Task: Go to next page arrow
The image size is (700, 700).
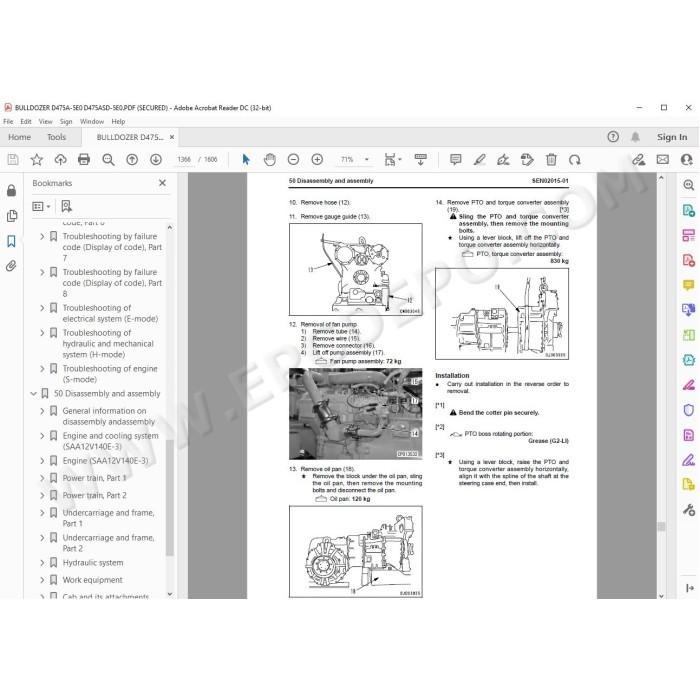Action: coord(156,159)
